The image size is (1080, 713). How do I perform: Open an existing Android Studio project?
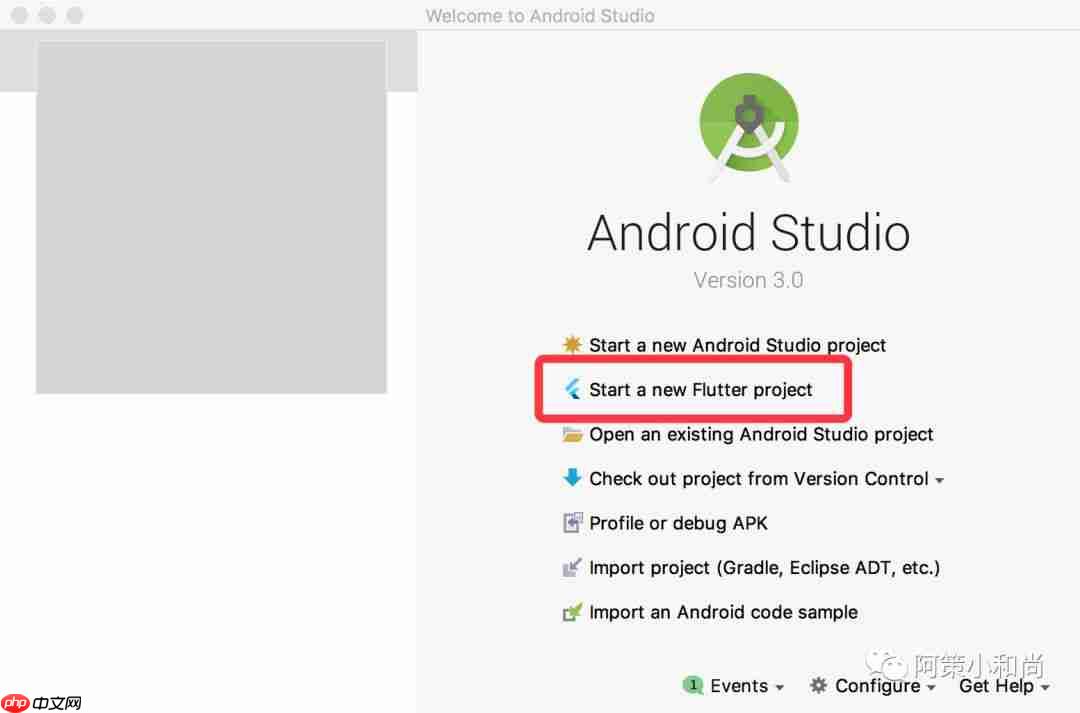point(761,434)
